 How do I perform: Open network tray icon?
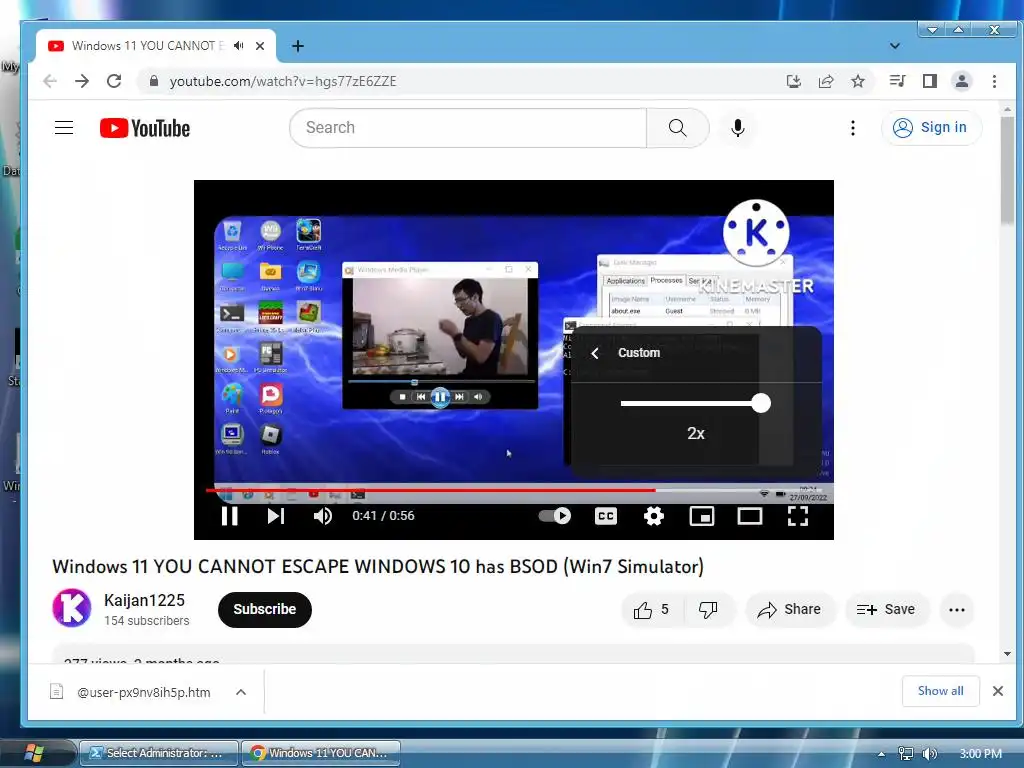[906, 754]
